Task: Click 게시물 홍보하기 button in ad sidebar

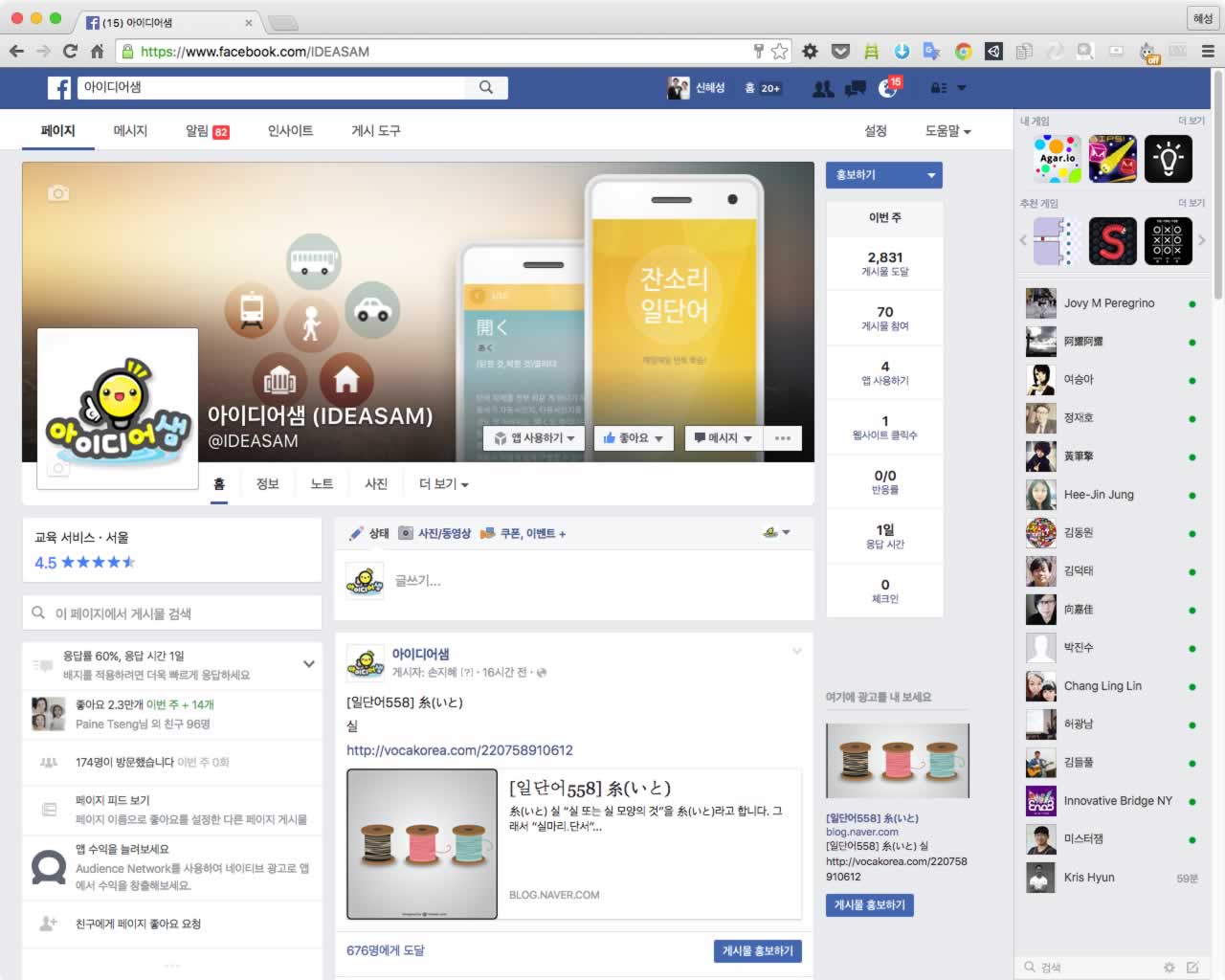Action: coord(870,905)
